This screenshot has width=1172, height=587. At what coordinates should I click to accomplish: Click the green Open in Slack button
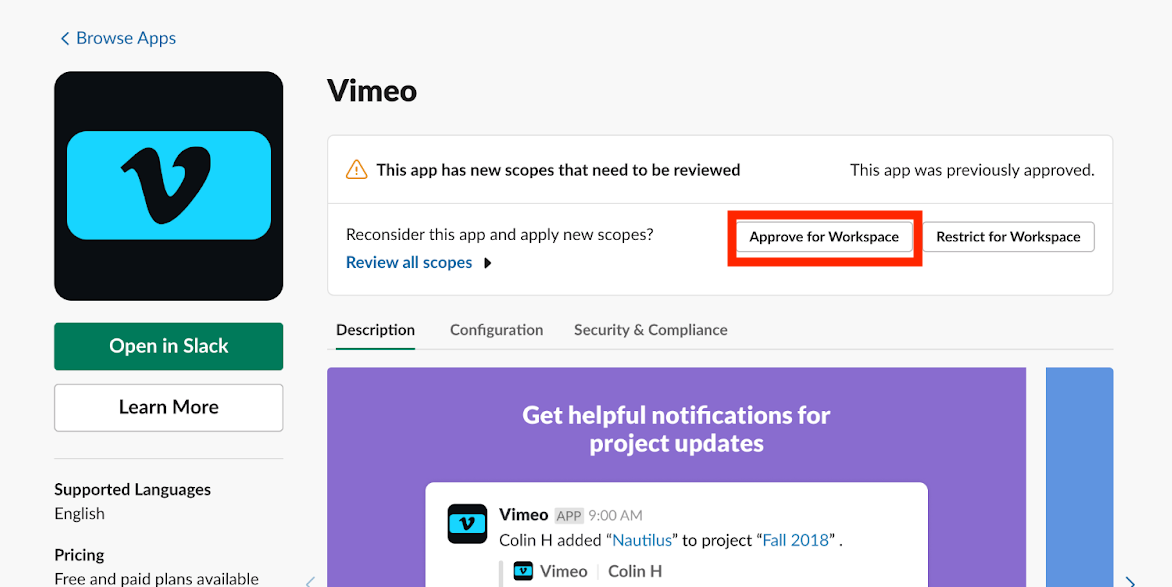(x=168, y=346)
